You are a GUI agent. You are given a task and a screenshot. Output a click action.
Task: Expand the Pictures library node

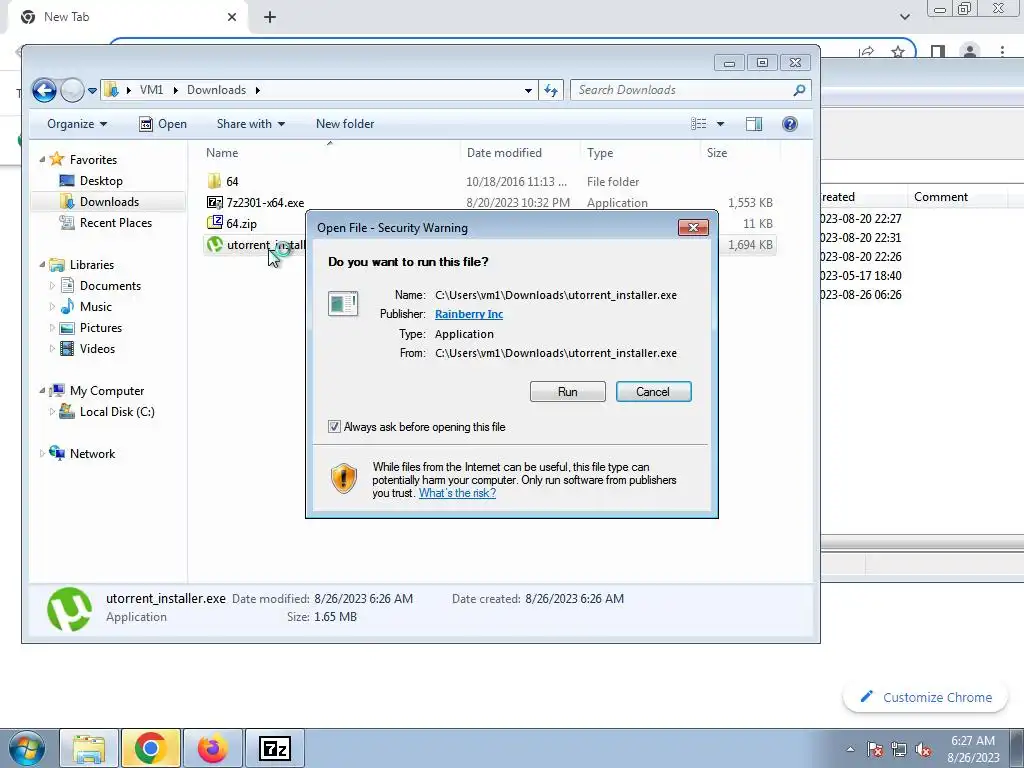tap(52, 328)
